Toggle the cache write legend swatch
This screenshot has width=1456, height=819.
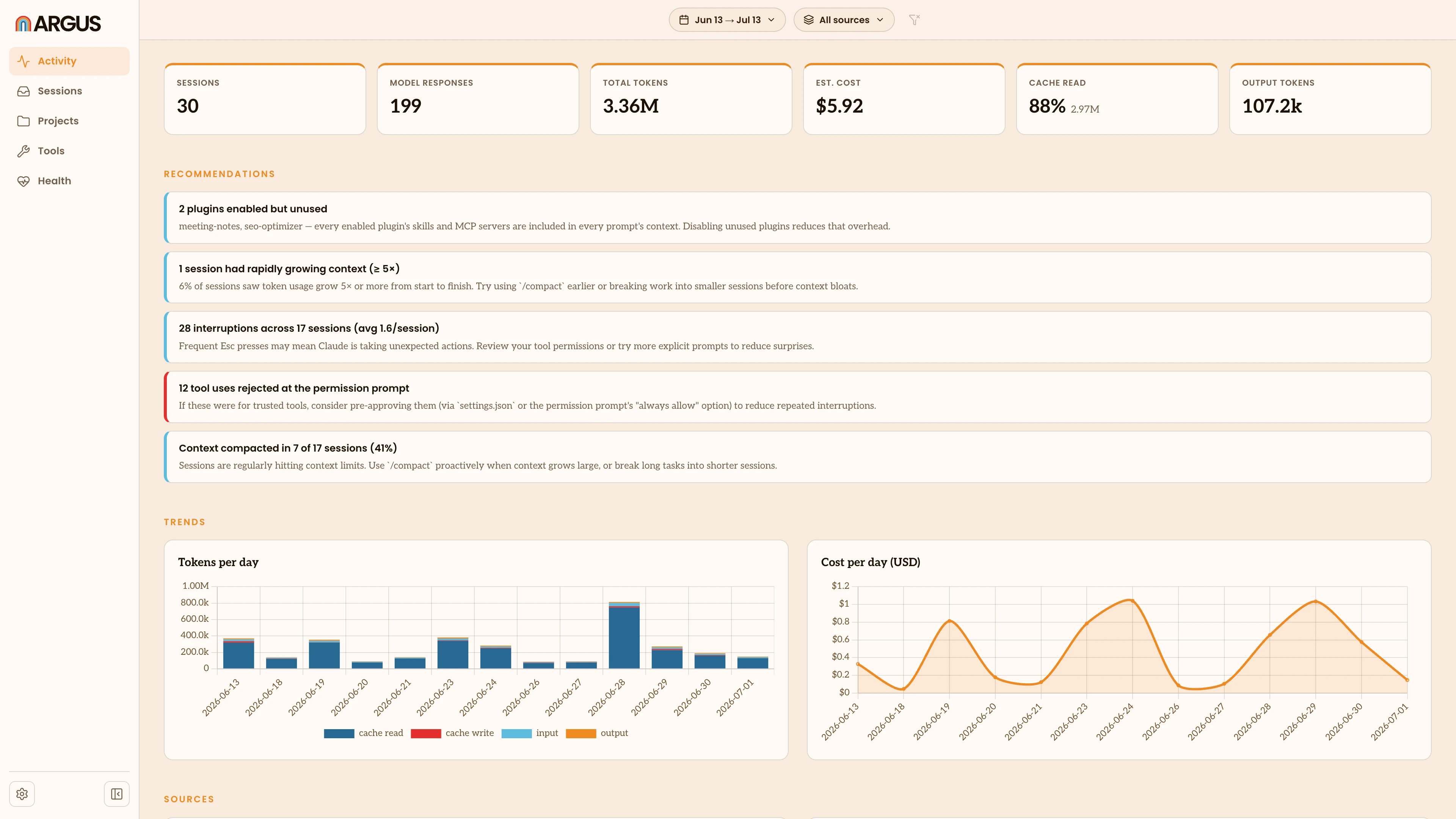pyautogui.click(x=426, y=734)
